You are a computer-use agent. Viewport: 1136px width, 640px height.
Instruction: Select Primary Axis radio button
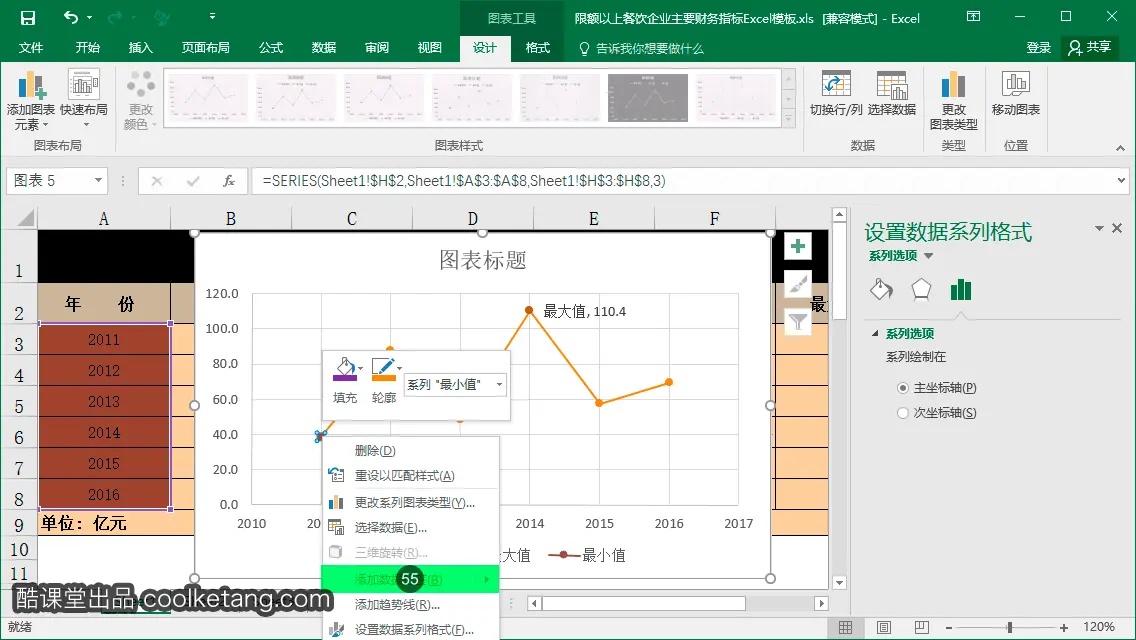[903, 388]
